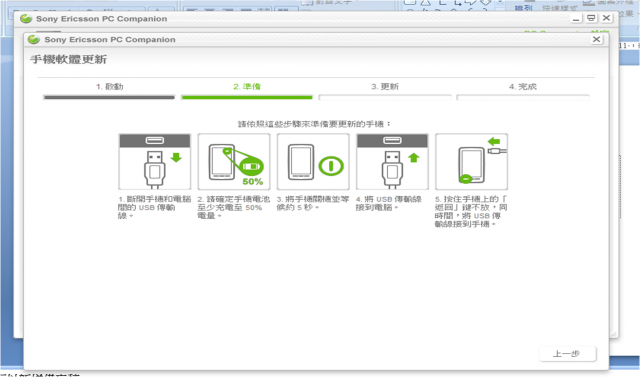Click the green progress bar under 準備
Screen dimensions: 640x377
(247, 98)
